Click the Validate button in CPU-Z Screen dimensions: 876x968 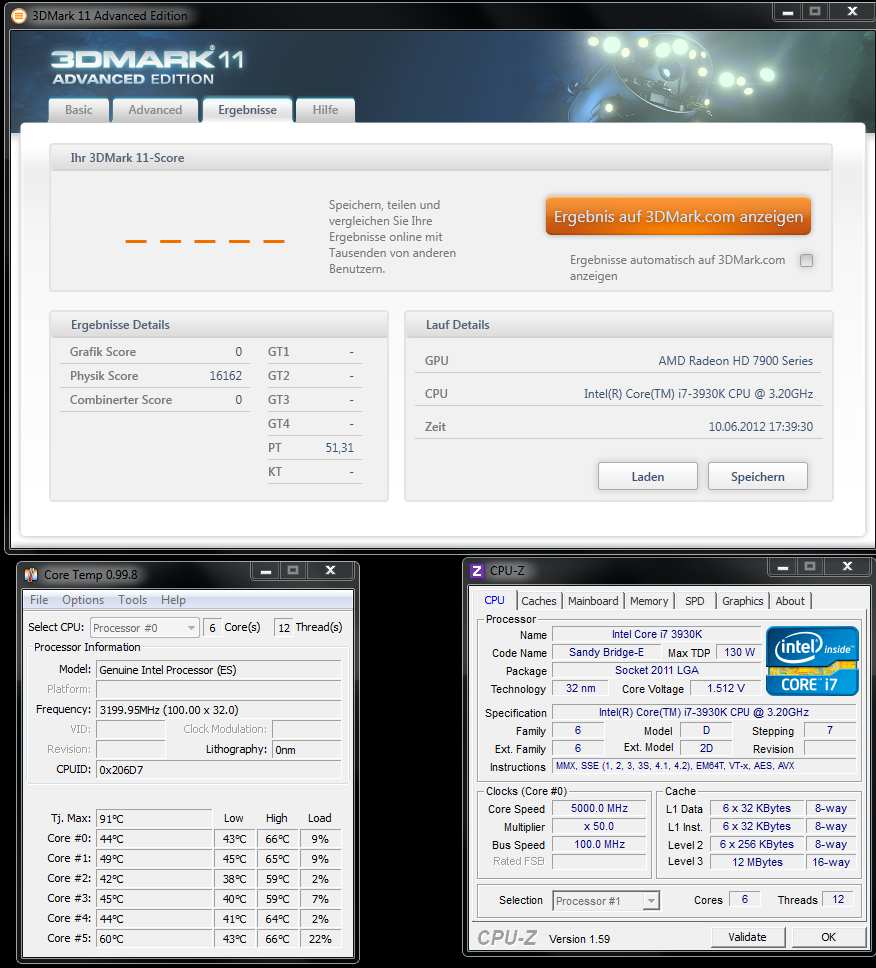click(747, 937)
